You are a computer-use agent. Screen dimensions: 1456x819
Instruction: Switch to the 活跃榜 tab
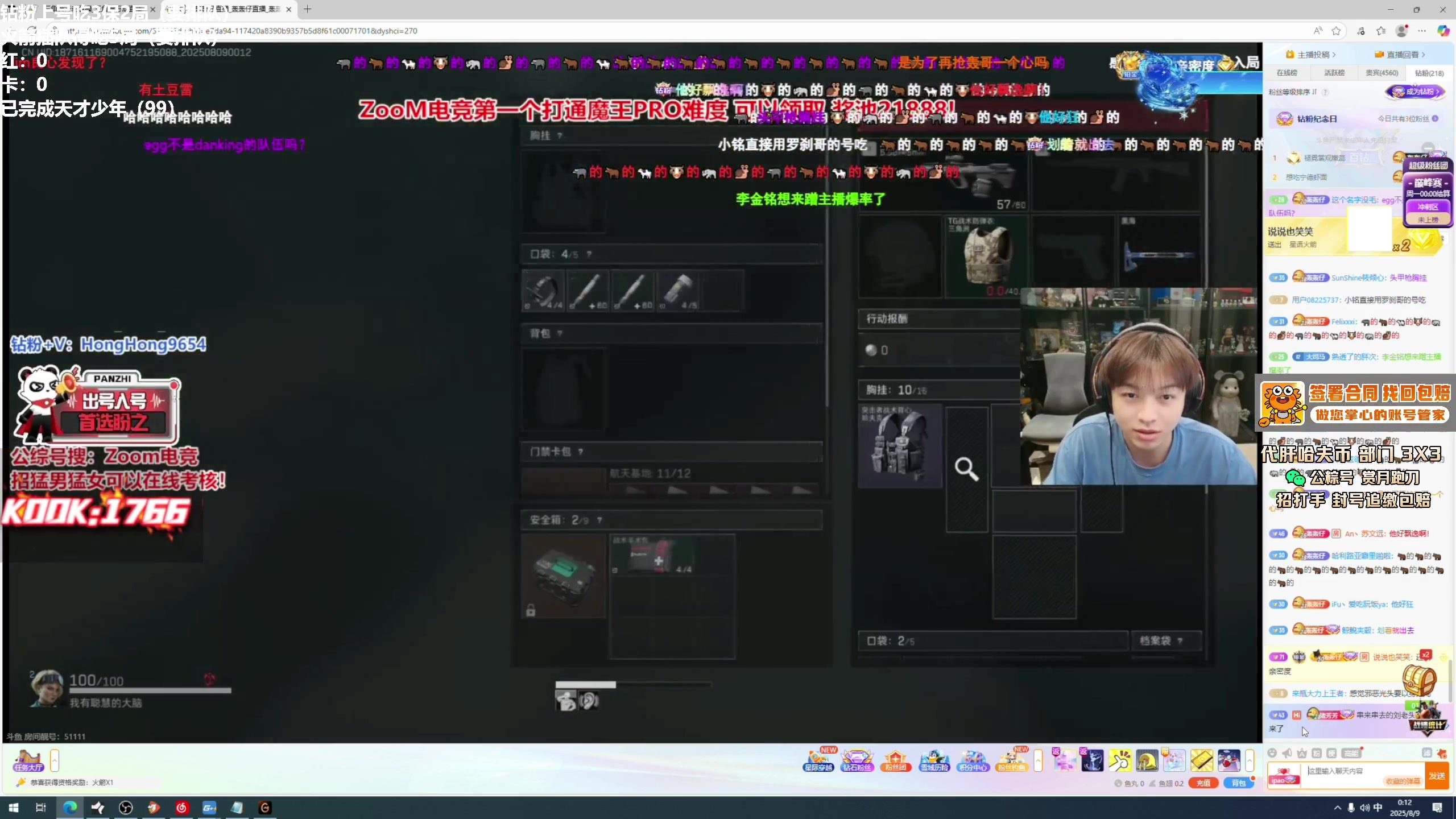coord(1334,73)
